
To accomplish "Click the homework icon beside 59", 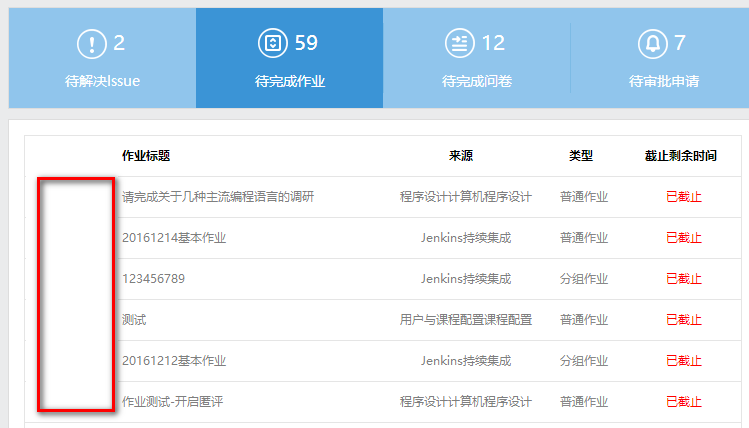I will point(273,43).
